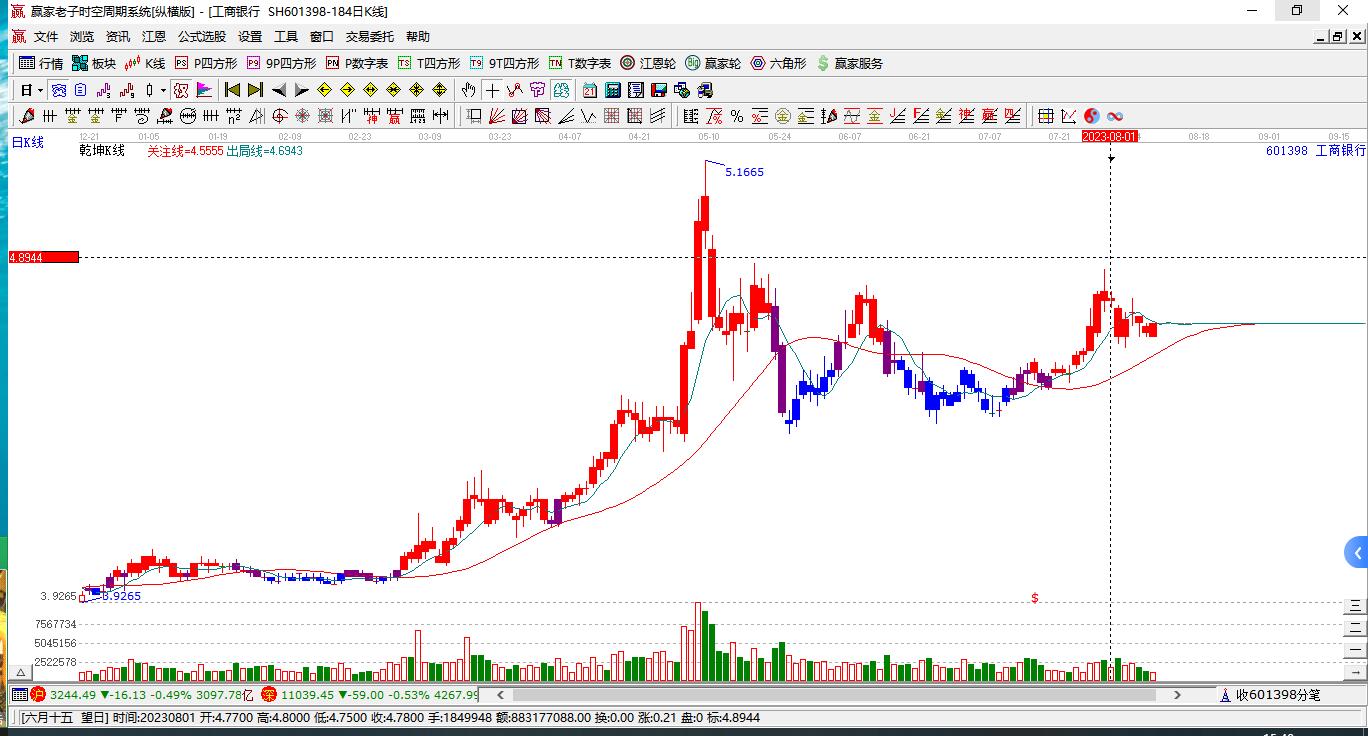Open the 9T四方形 tool
This screenshot has width=1368, height=736.
coord(504,63)
